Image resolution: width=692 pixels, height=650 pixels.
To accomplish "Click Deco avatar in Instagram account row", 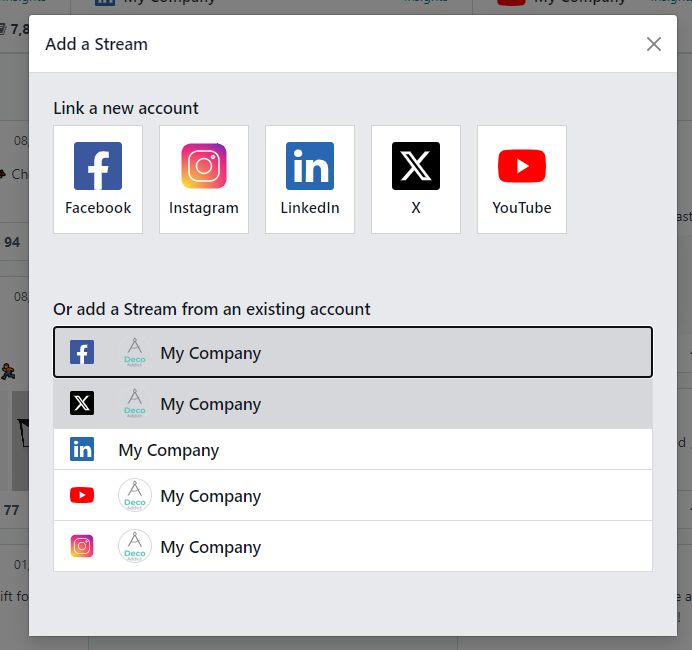I will click(x=135, y=546).
